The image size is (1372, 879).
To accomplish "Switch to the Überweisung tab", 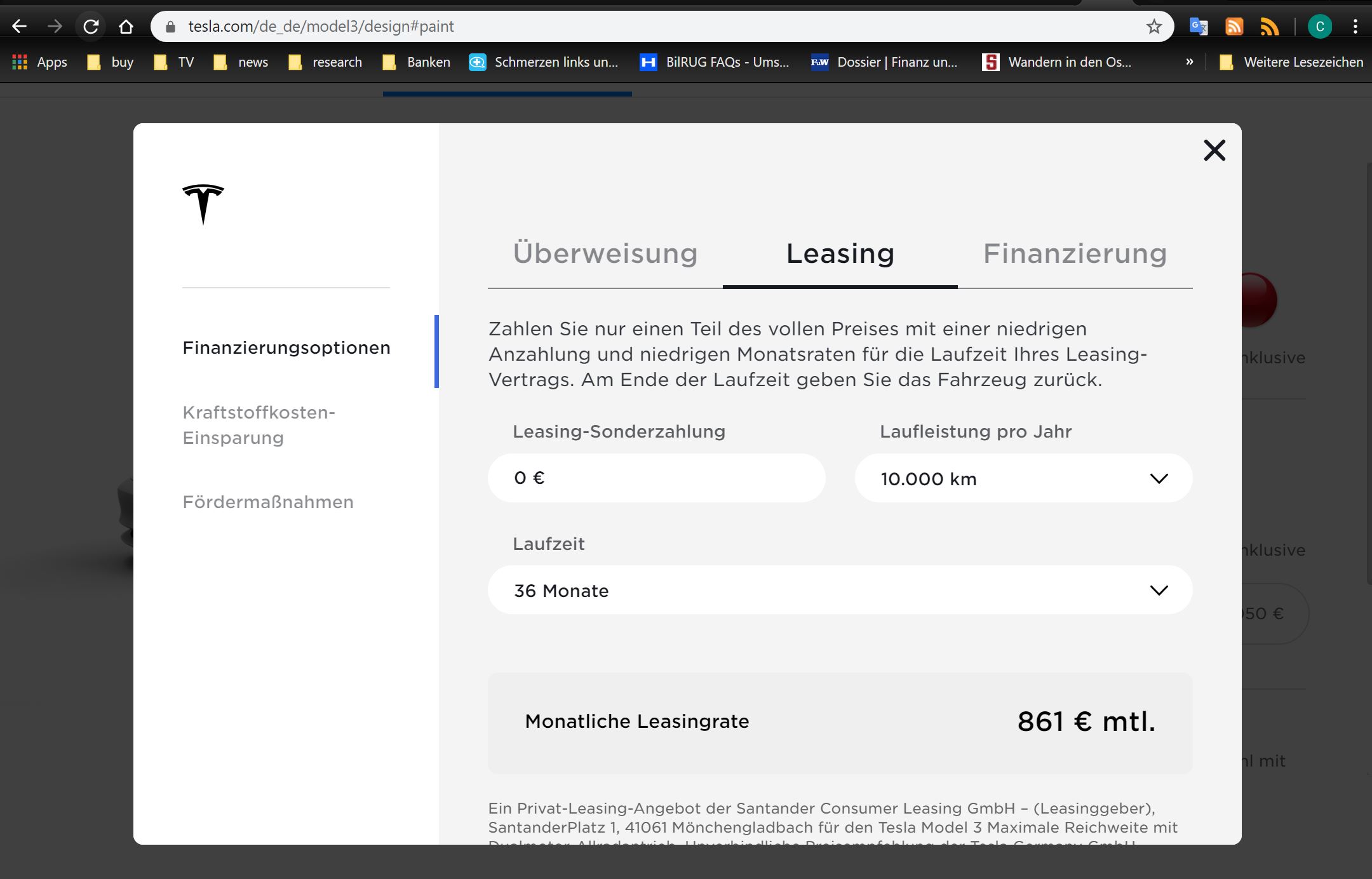I will click(605, 253).
